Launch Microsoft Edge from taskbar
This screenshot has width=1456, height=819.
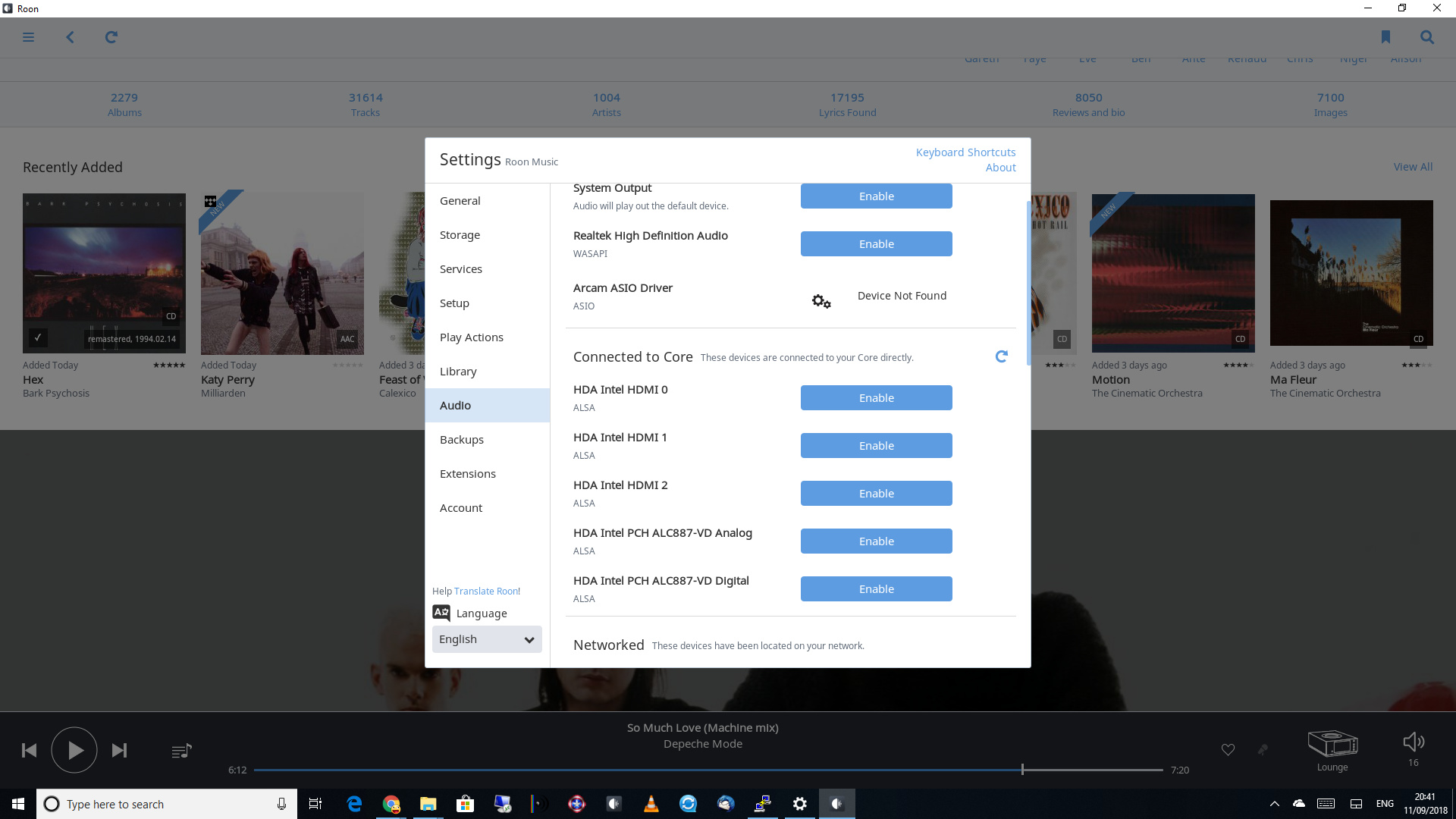354,804
